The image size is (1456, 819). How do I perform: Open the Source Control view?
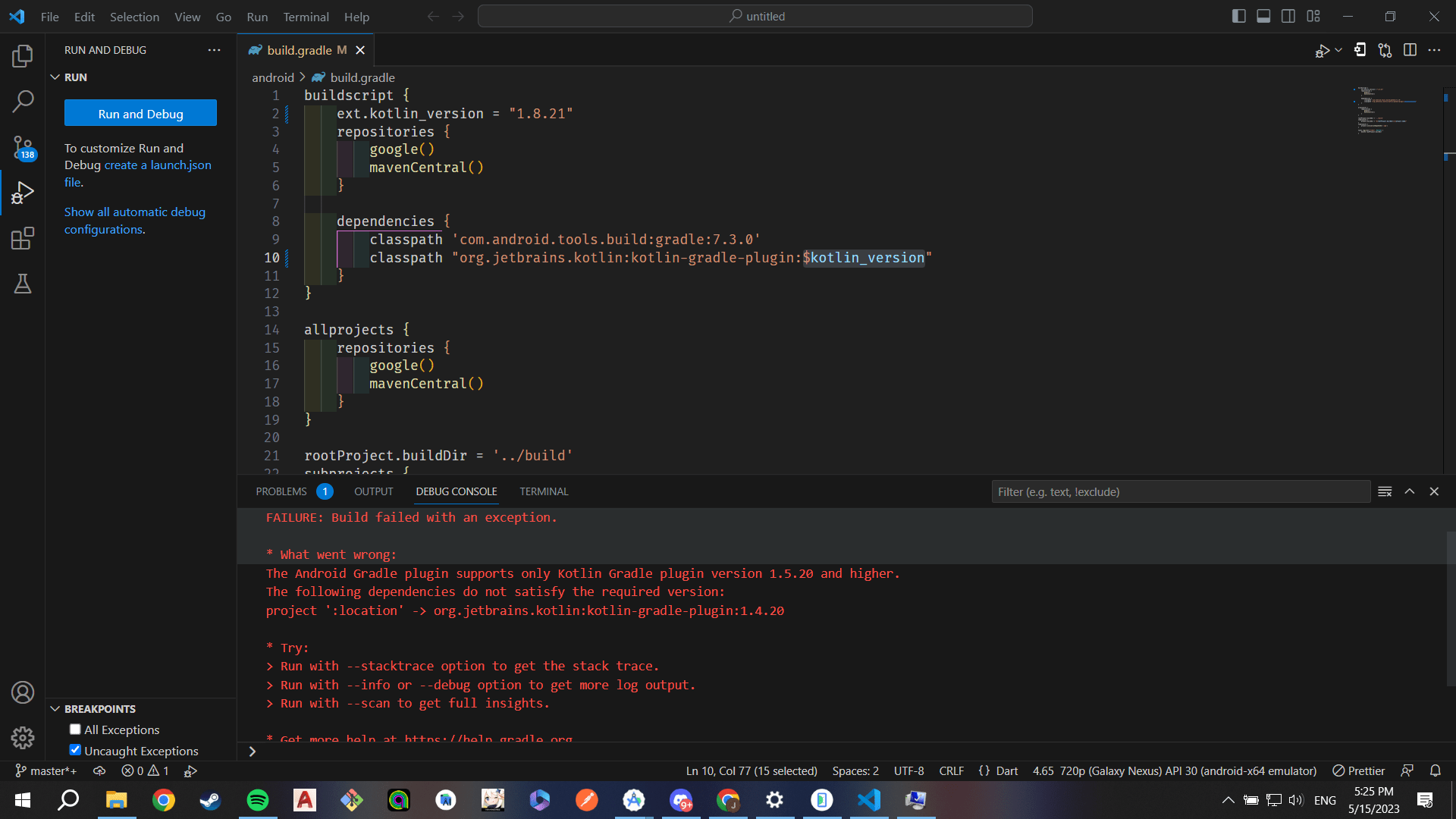click(x=23, y=148)
